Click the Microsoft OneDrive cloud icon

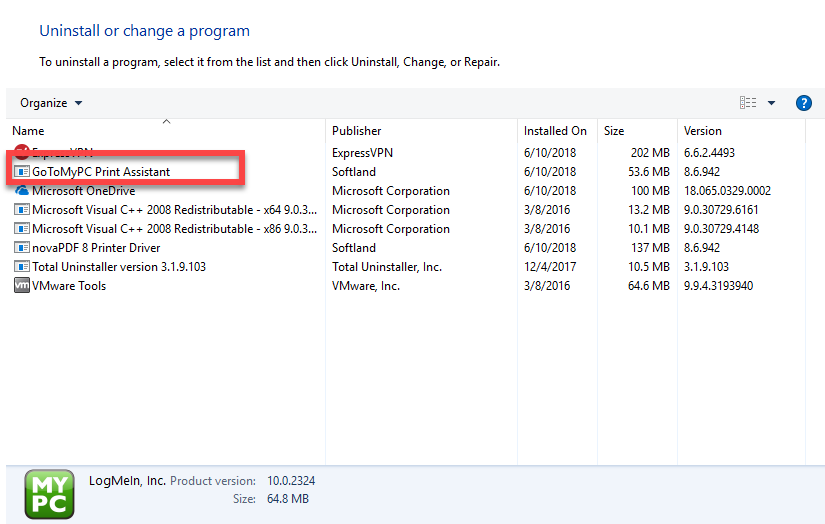22,190
